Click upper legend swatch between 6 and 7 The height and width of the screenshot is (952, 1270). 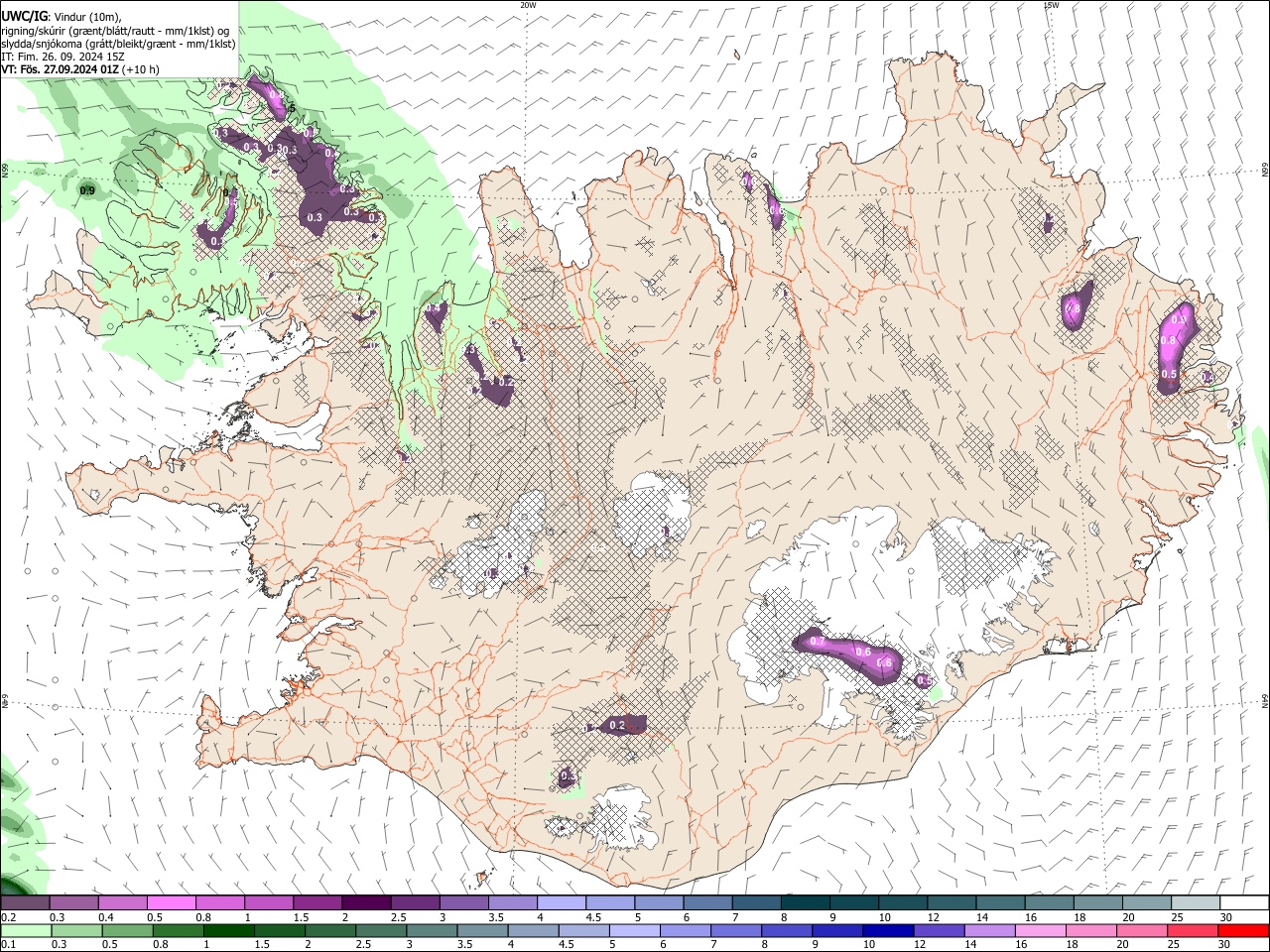pyautogui.click(x=706, y=903)
